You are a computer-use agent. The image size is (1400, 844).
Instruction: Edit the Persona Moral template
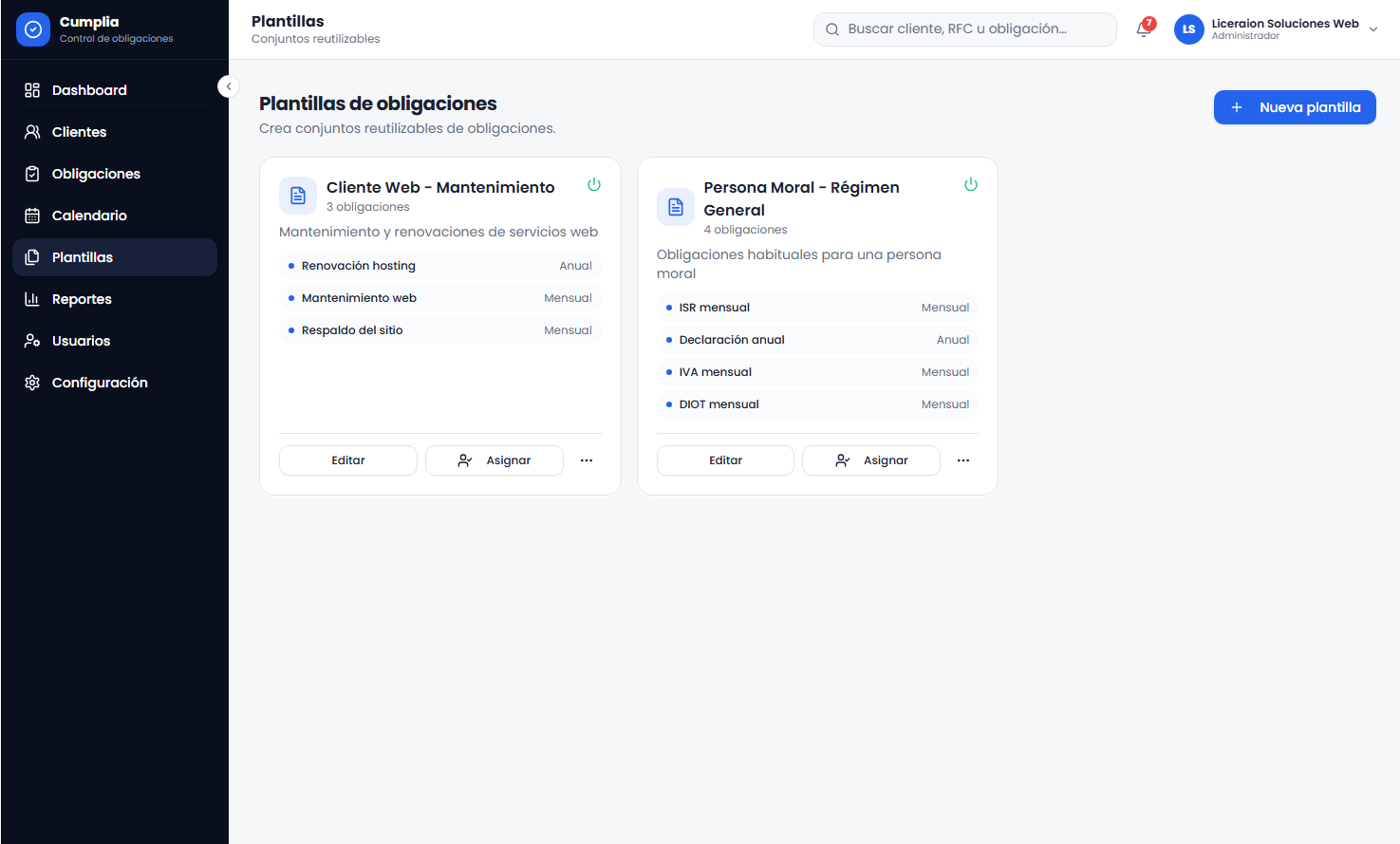coord(725,460)
